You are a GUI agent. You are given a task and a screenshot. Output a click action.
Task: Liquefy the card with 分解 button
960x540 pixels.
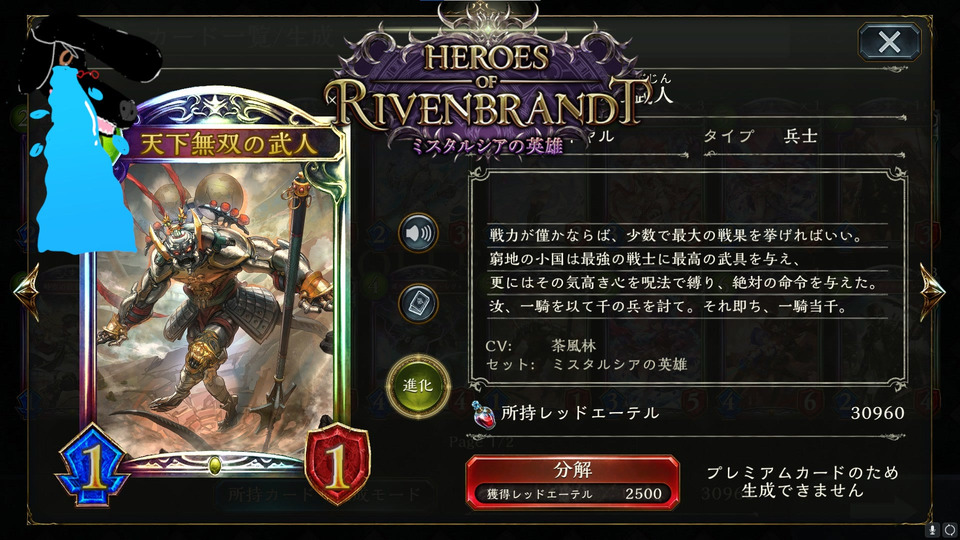572,482
